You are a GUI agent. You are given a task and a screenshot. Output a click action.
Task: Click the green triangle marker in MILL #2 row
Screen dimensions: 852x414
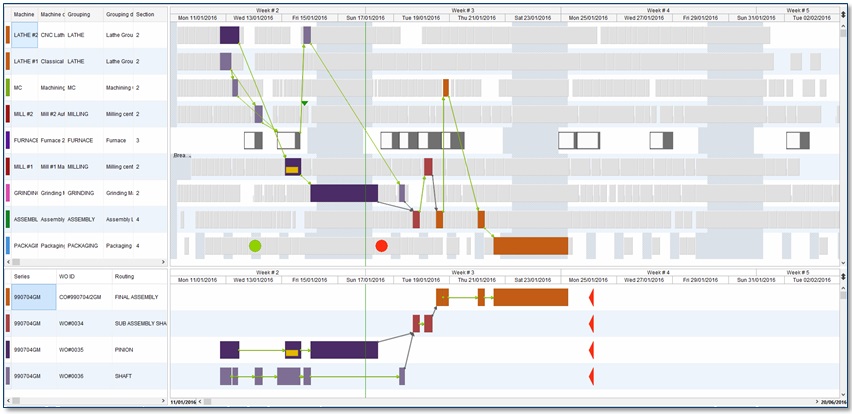(x=305, y=103)
